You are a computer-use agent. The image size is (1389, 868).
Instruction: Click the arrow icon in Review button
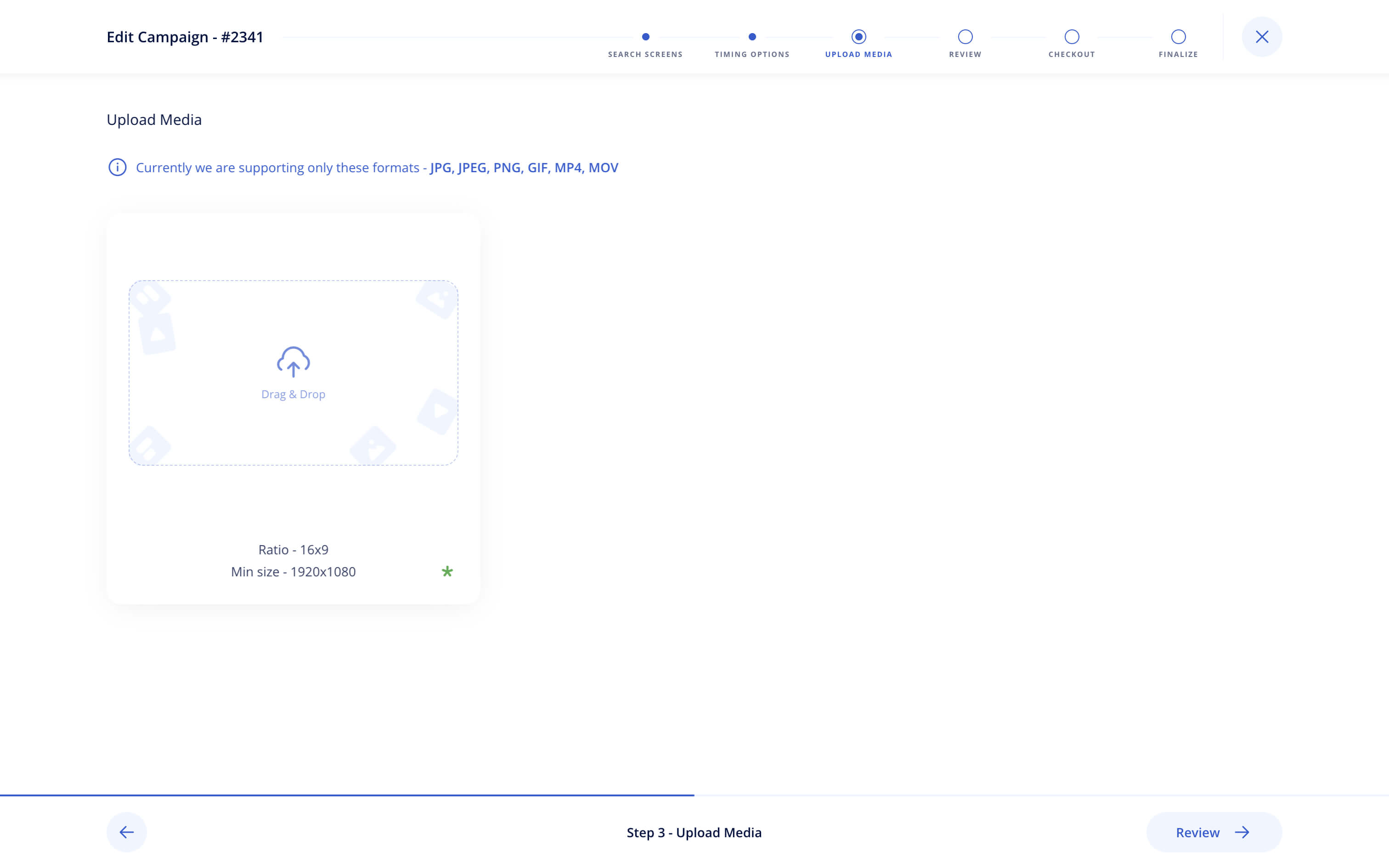click(1242, 832)
